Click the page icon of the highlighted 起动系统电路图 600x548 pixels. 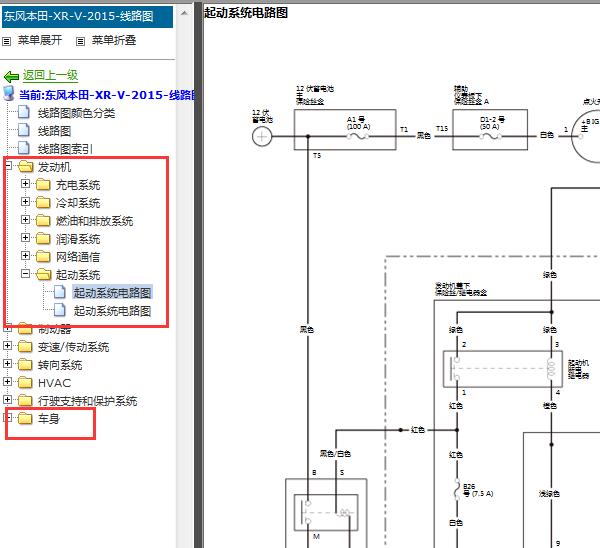(x=60, y=292)
